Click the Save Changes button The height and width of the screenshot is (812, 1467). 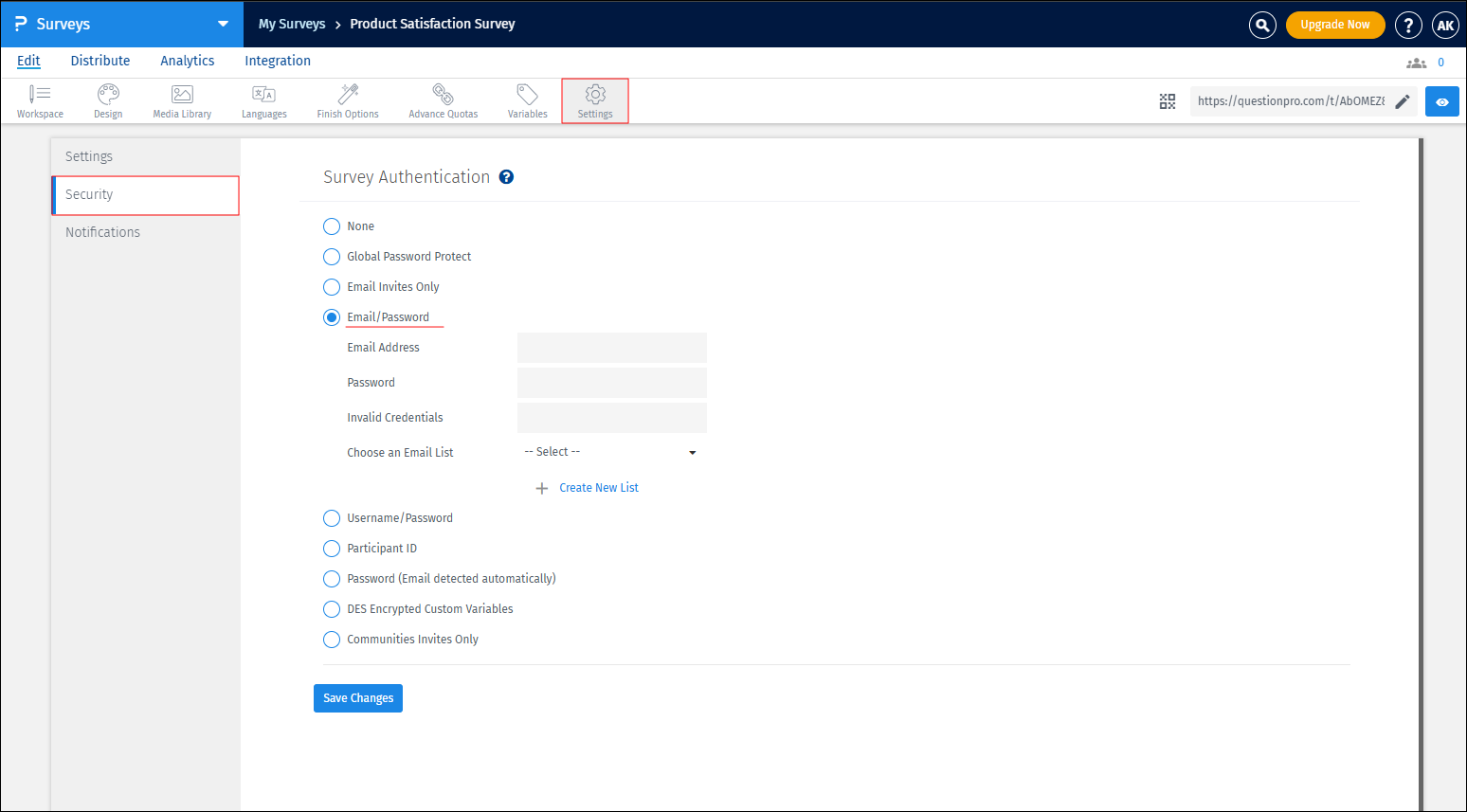tap(358, 698)
